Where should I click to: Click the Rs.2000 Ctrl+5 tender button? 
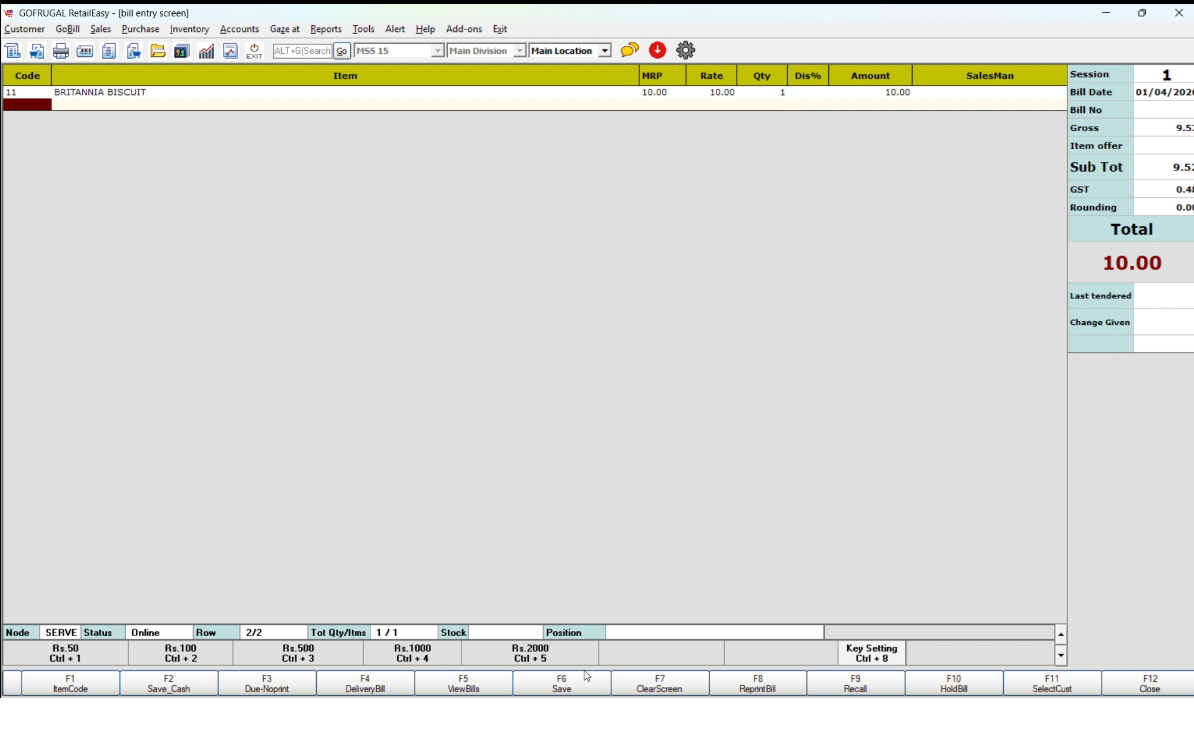coord(530,654)
